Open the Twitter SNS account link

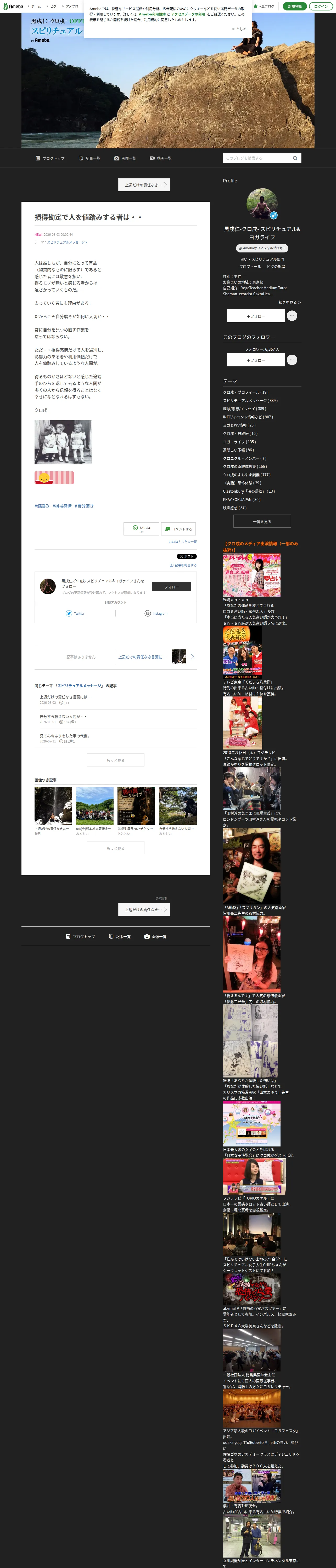(76, 614)
